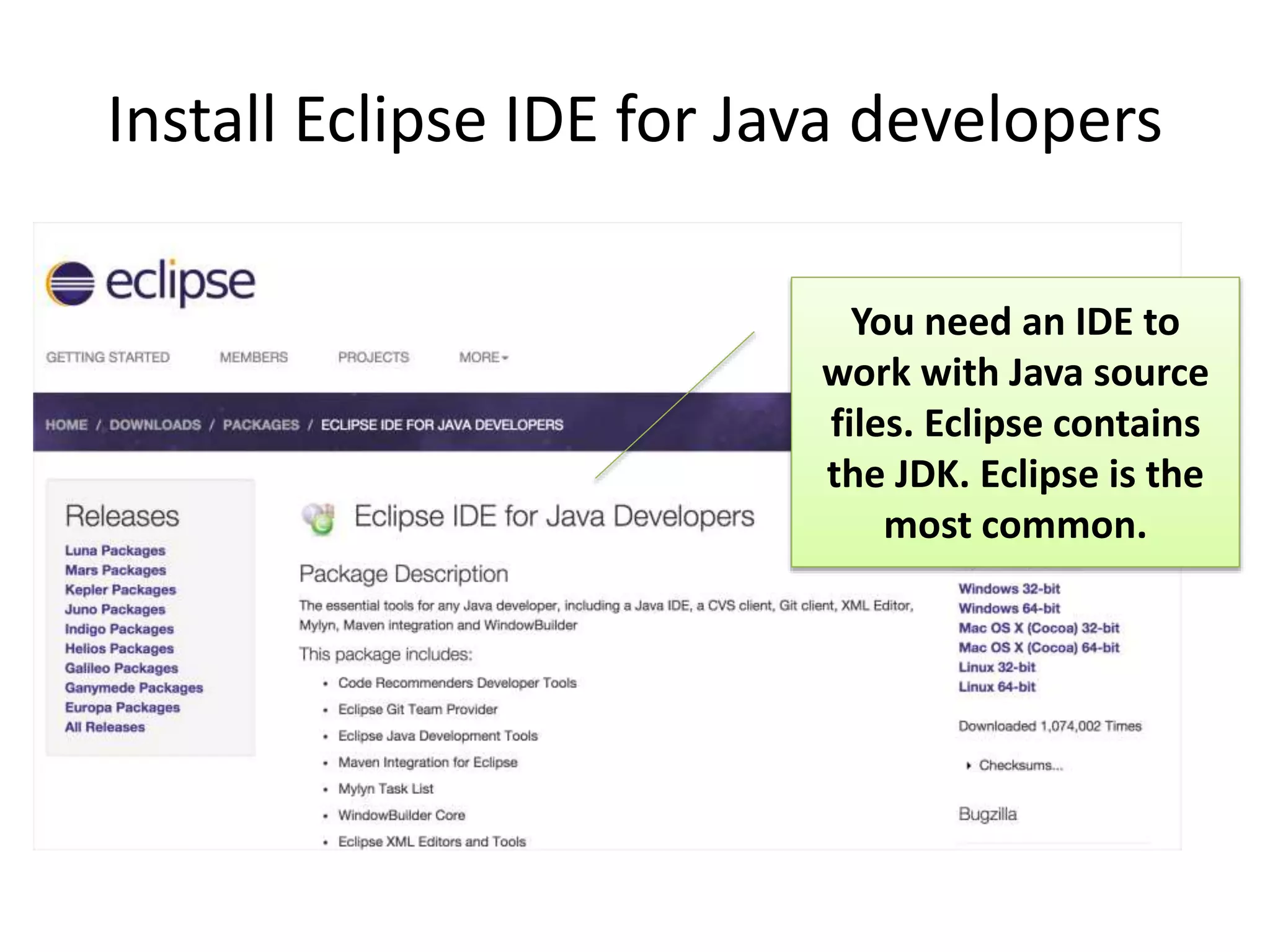The height and width of the screenshot is (952, 1270).
Task: Click the Releases sidebar heading
Action: [122, 516]
